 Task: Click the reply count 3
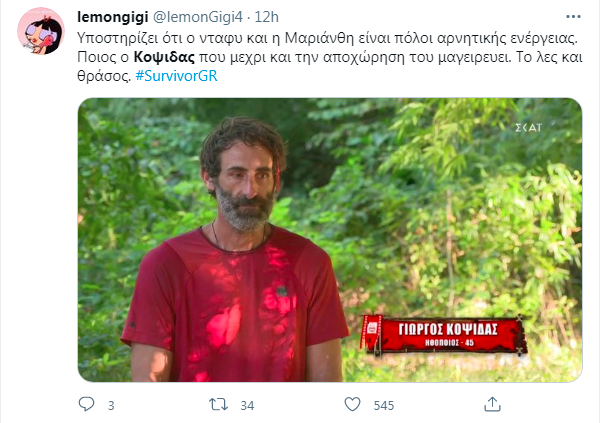click(x=111, y=405)
